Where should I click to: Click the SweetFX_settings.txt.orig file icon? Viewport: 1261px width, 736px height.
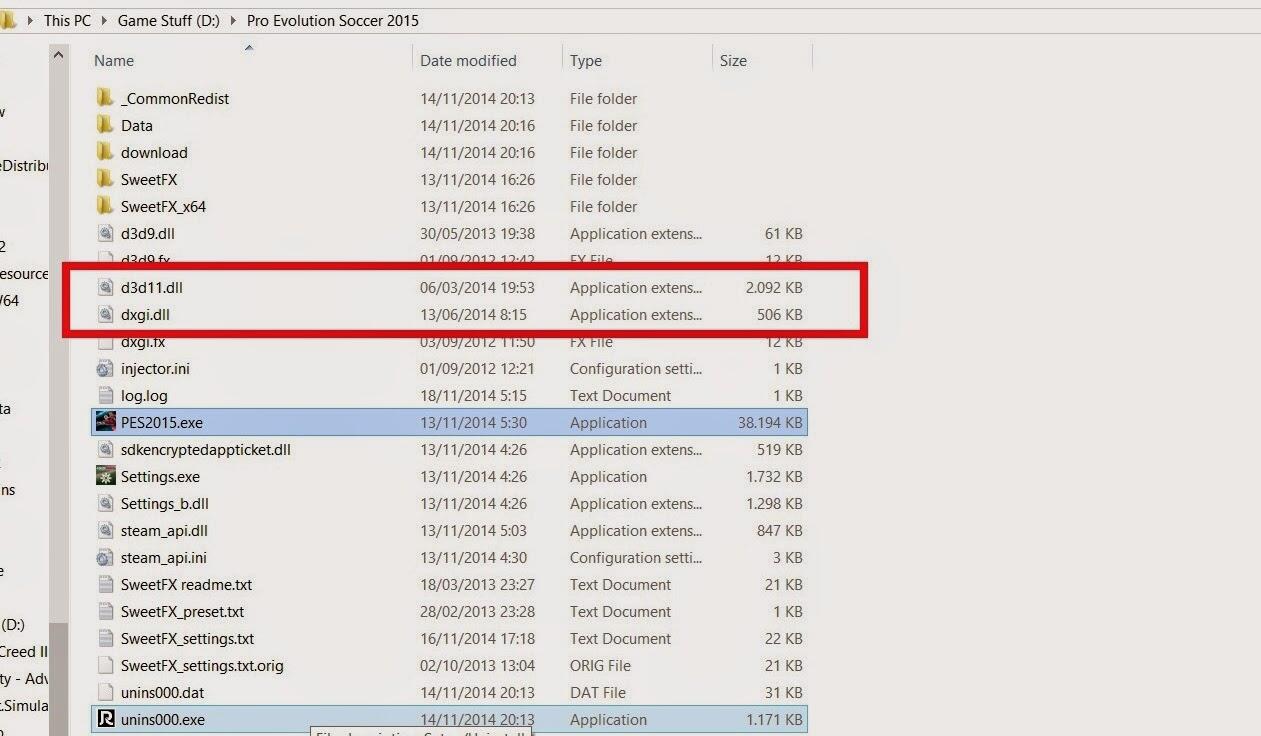tap(105, 665)
